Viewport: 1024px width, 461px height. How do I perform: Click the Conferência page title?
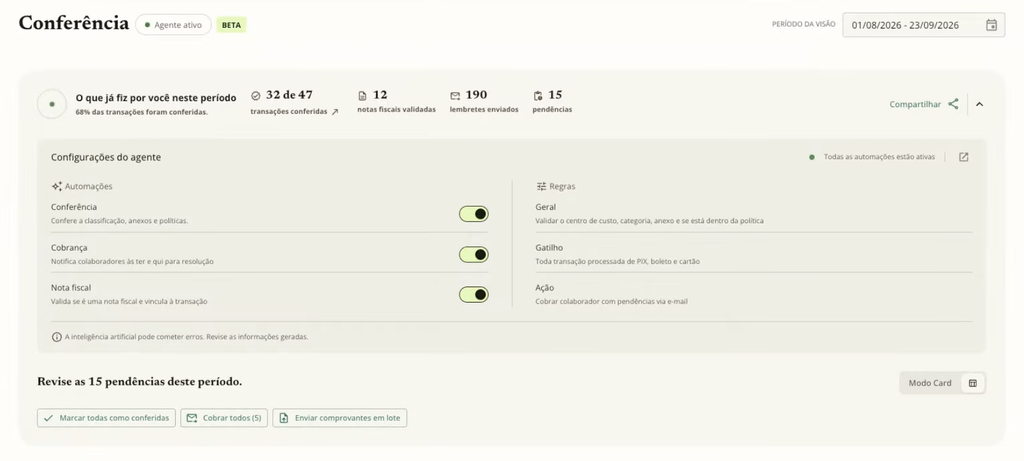tap(74, 23)
